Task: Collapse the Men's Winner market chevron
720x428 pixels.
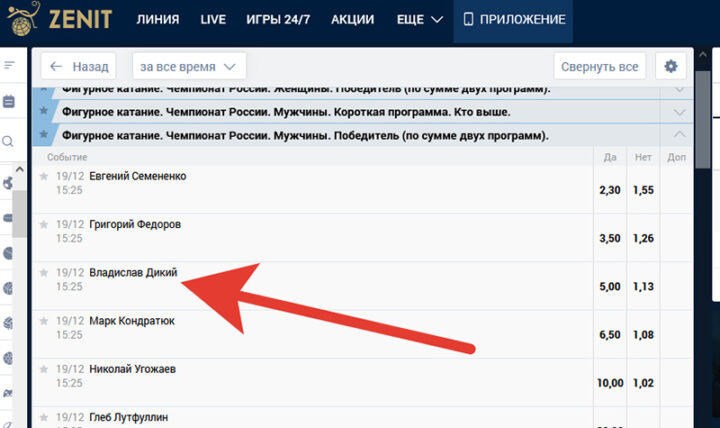Action: point(680,134)
